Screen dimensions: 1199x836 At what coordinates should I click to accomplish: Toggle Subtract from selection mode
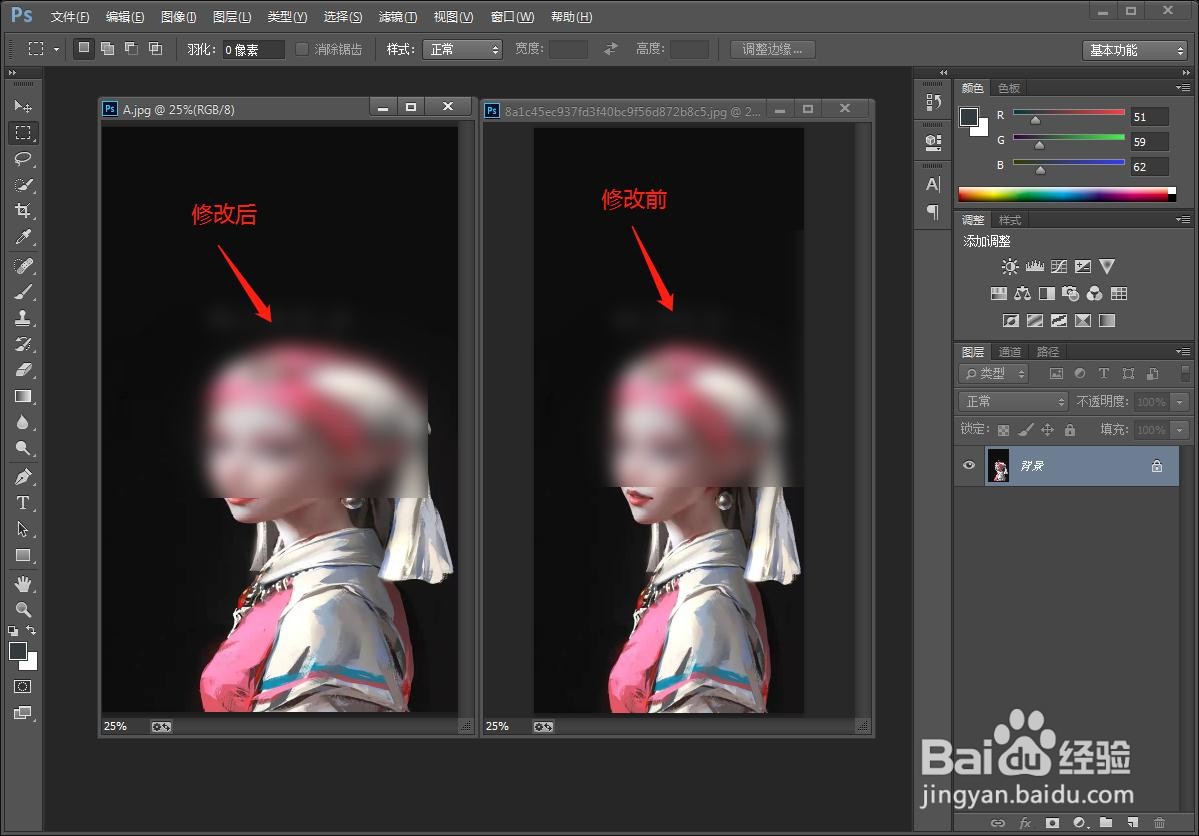pos(132,48)
